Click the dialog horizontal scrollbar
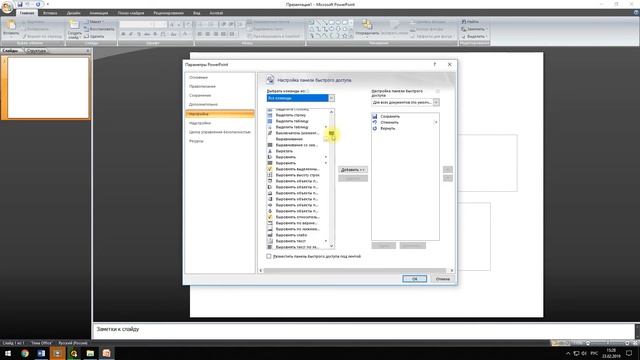Screen dimensions: 640x360 (x=355, y=271)
